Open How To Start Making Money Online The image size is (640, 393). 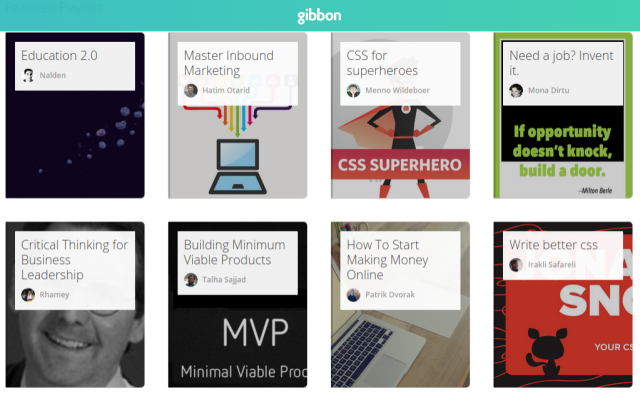click(x=387, y=260)
